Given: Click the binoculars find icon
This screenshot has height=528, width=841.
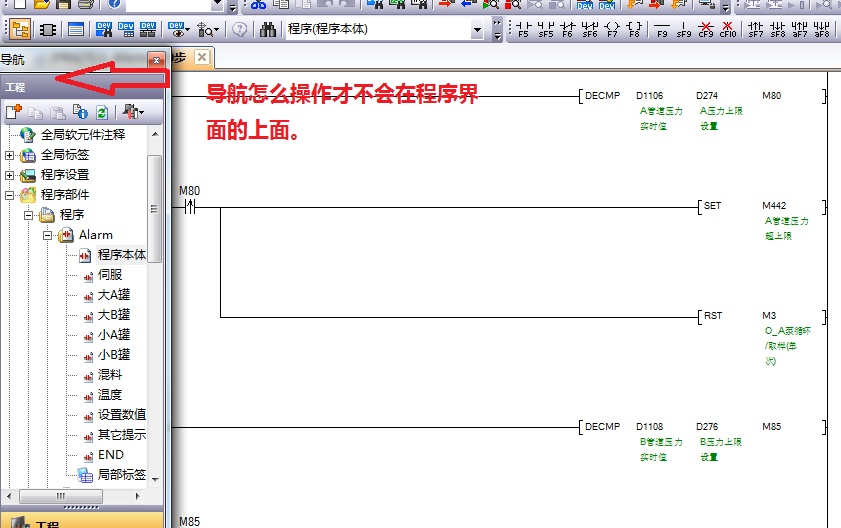Looking at the screenshot, I should (268, 29).
